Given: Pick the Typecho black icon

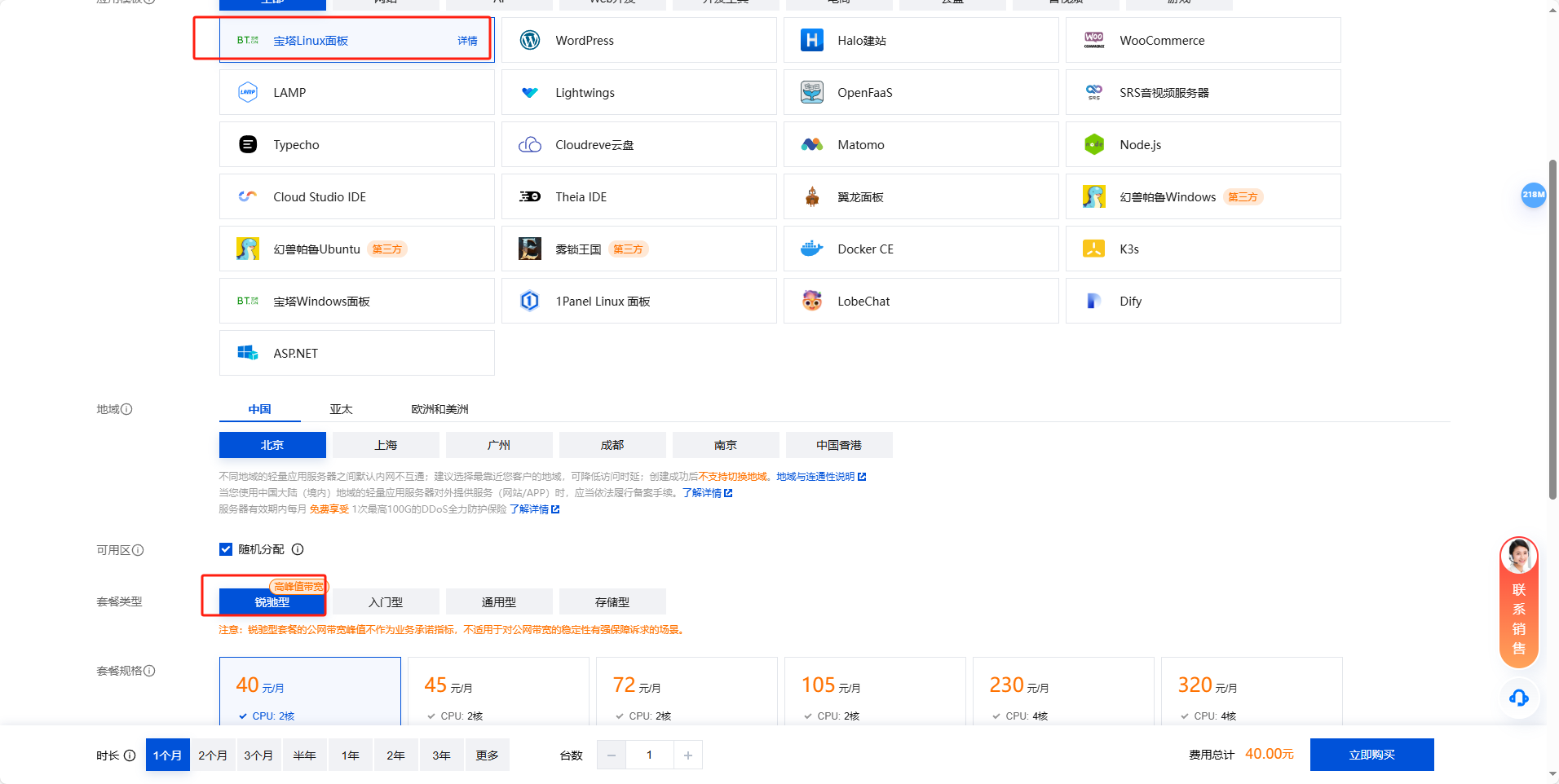Looking at the screenshot, I should (248, 144).
